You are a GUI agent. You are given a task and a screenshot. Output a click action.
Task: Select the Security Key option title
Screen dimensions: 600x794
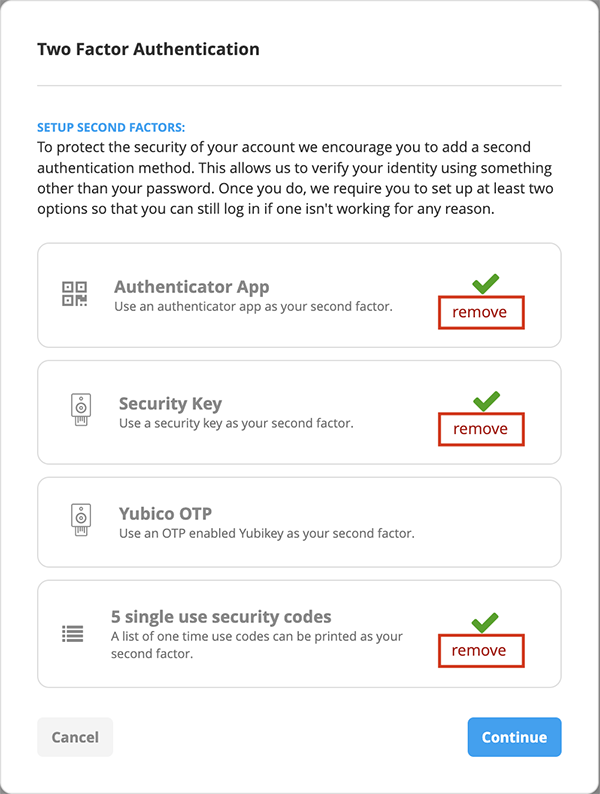170,404
